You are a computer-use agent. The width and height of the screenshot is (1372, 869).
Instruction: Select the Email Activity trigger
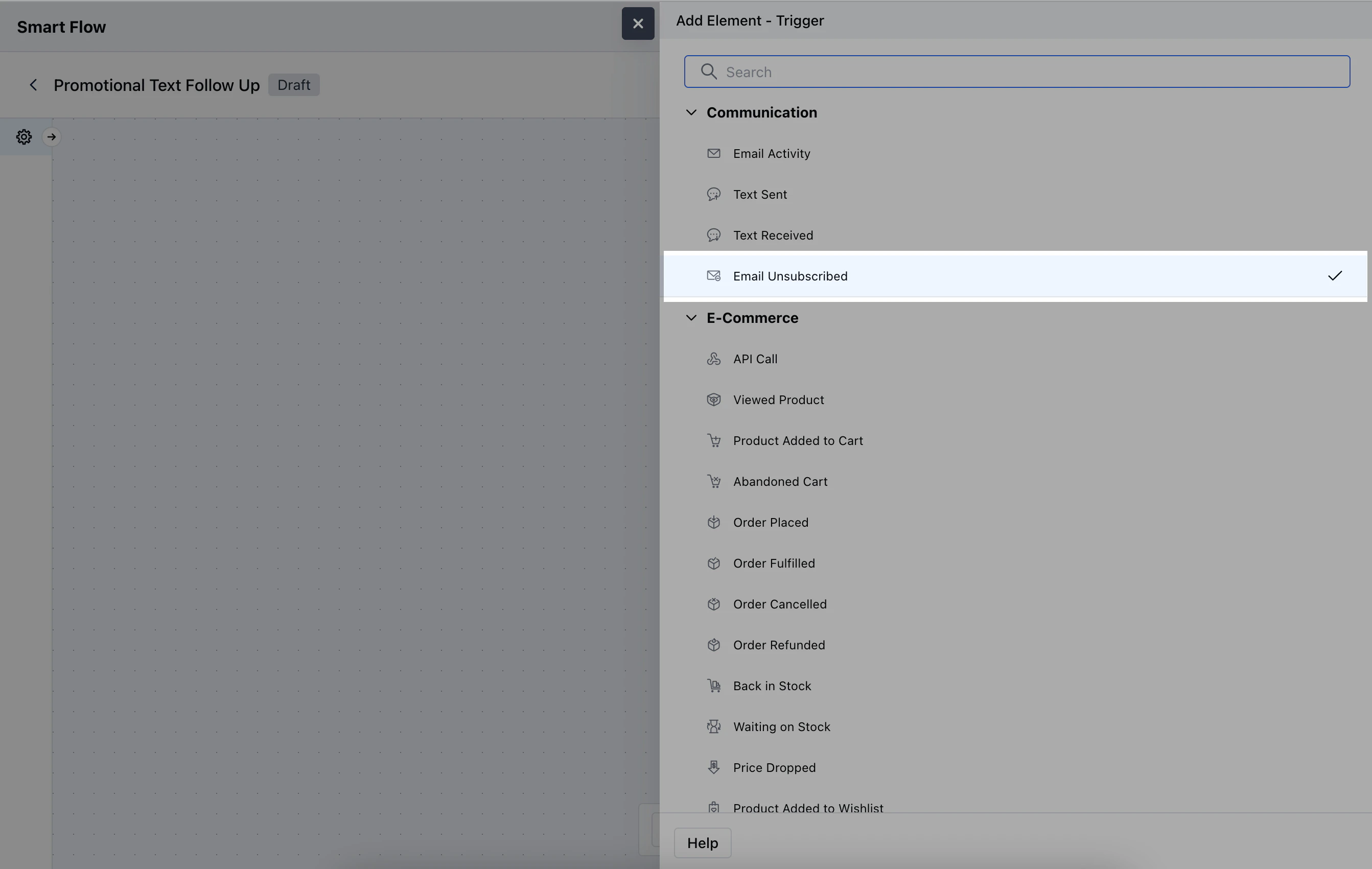coord(1015,154)
